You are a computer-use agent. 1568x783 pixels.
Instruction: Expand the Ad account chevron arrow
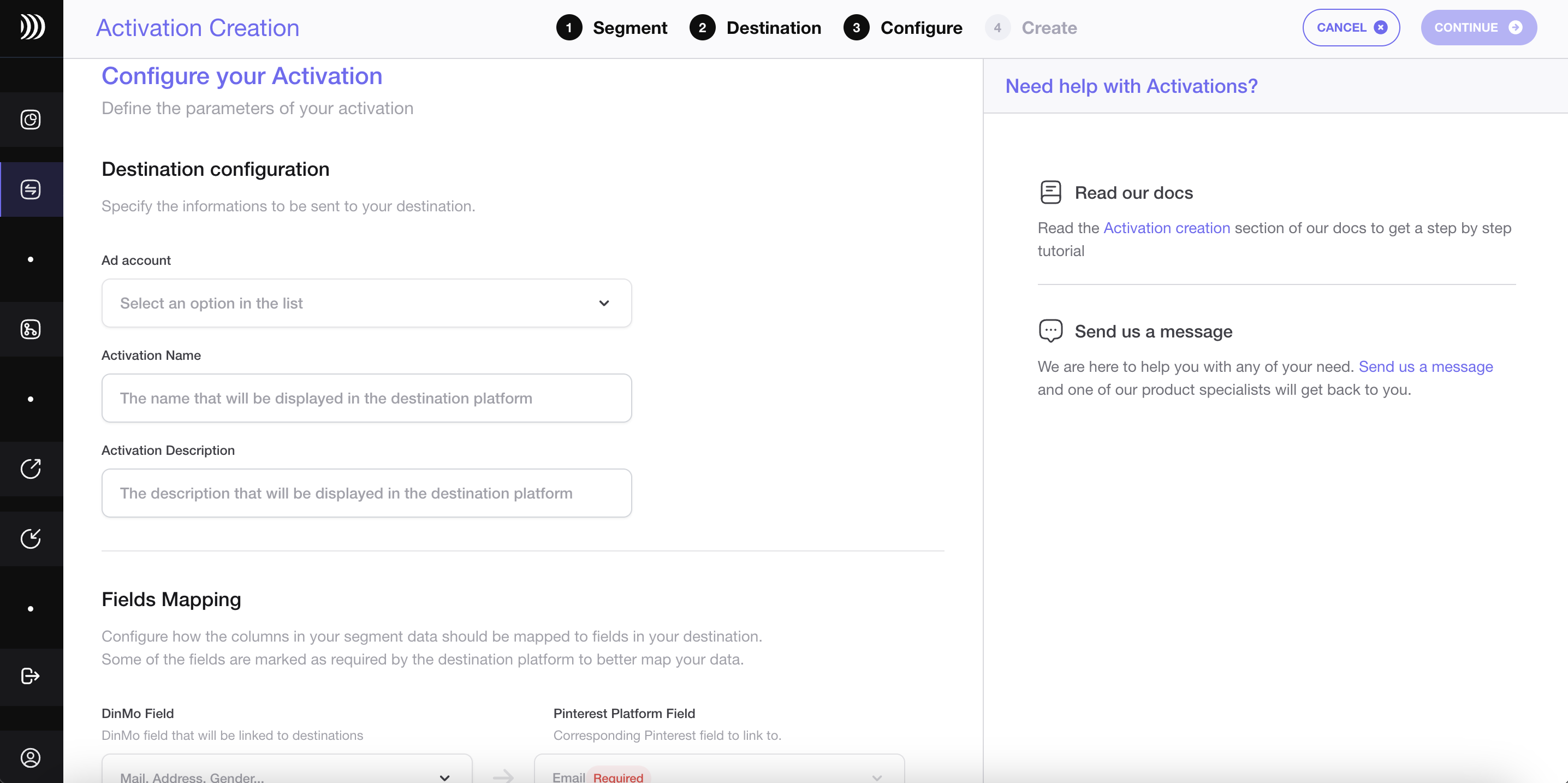pyautogui.click(x=604, y=303)
